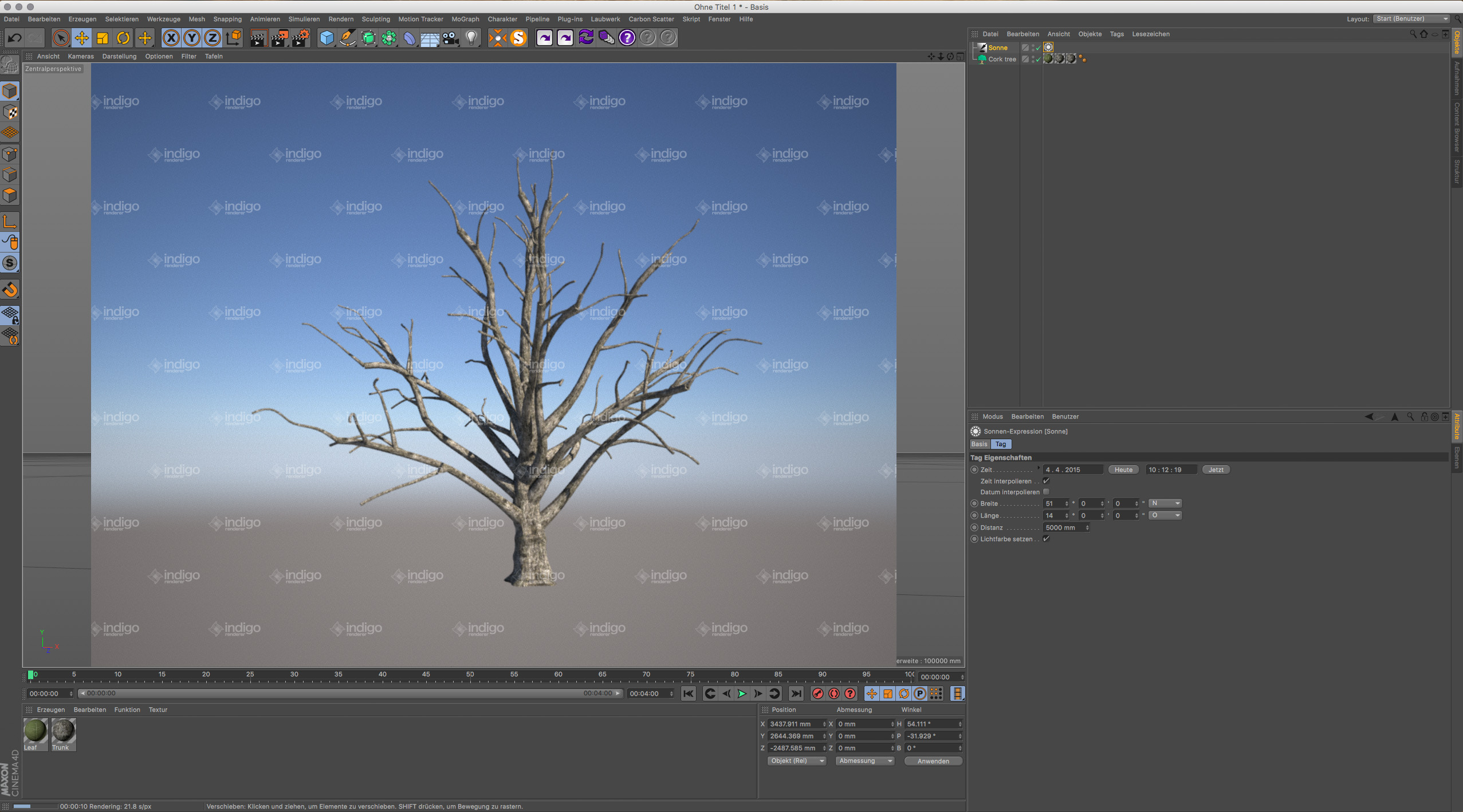Jump to the start of animation
The height and width of the screenshot is (812, 1463).
pyautogui.click(x=689, y=693)
